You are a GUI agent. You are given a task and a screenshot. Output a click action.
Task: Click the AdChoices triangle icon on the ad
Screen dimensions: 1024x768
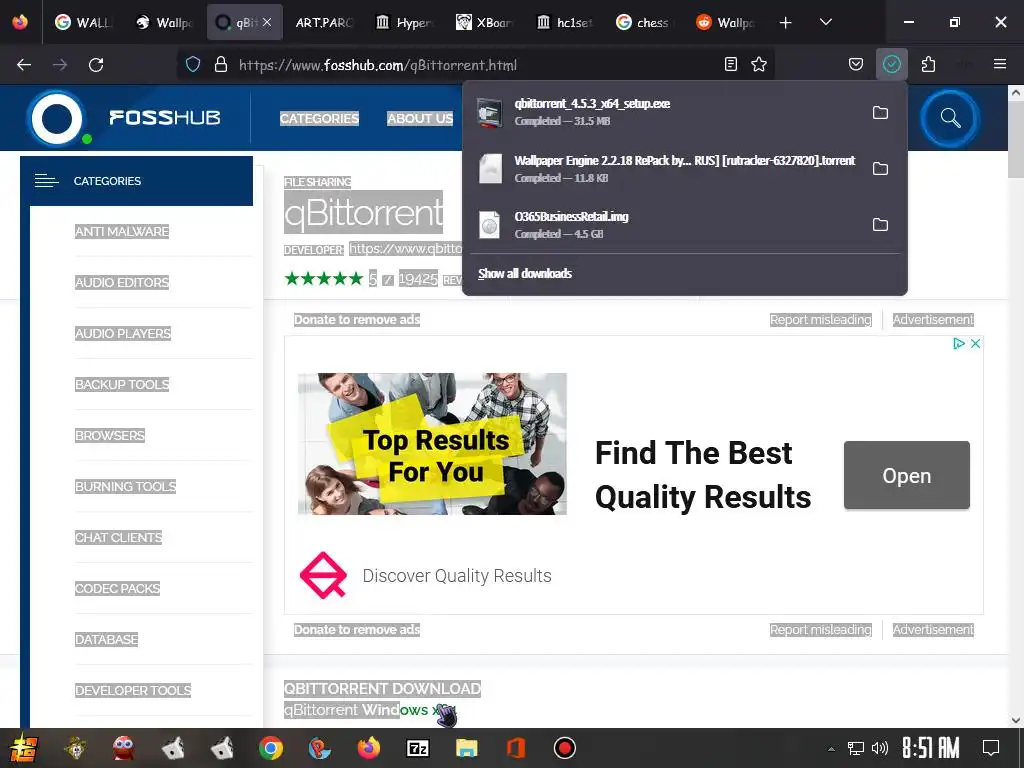[958, 344]
